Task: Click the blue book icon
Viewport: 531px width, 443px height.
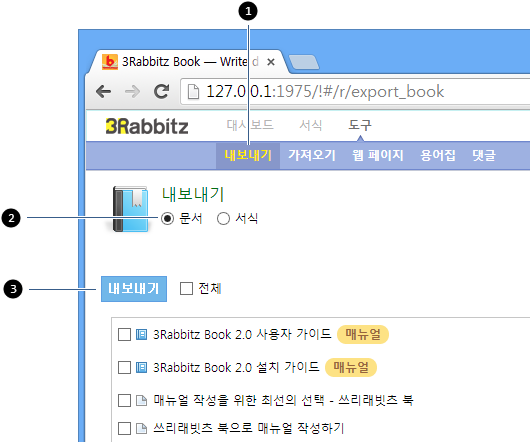Action: (130, 209)
